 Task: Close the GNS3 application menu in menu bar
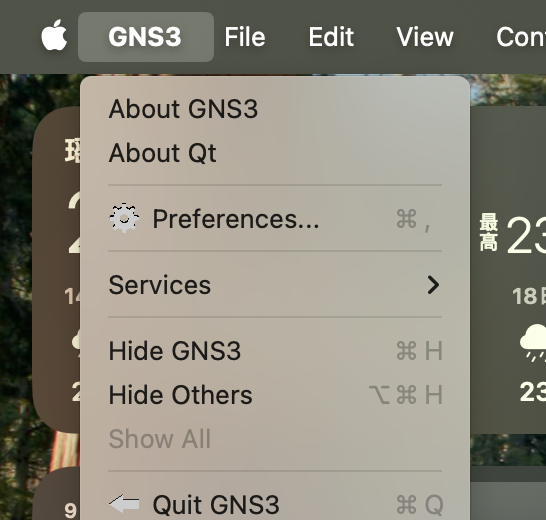coord(146,37)
